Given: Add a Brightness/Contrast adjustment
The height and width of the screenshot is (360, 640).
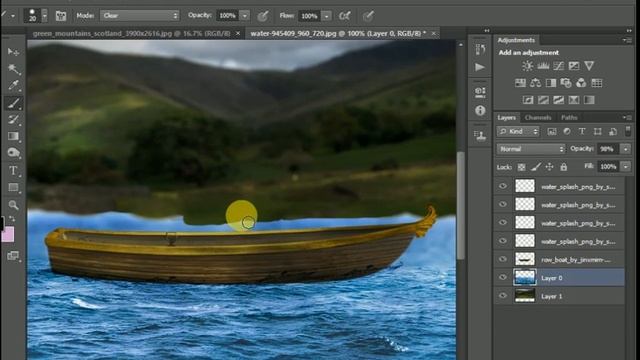Looking at the screenshot, I should (x=527, y=66).
